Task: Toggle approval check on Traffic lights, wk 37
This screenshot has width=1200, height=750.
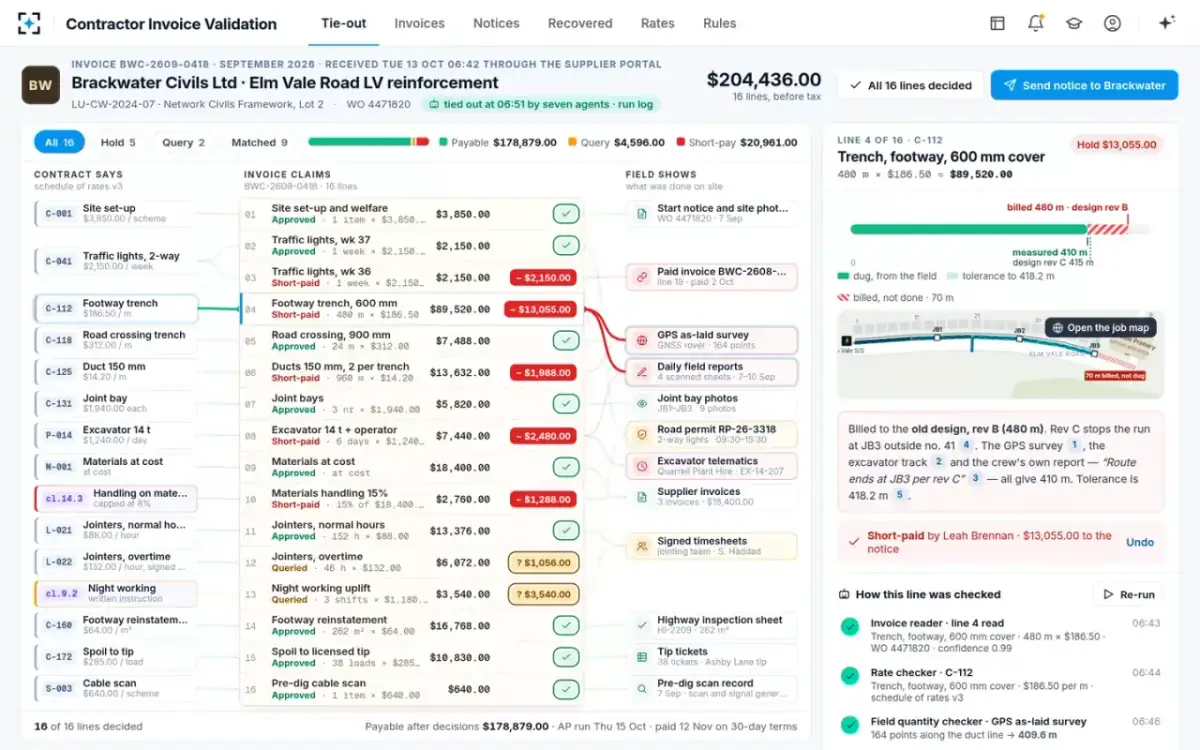Action: point(566,246)
